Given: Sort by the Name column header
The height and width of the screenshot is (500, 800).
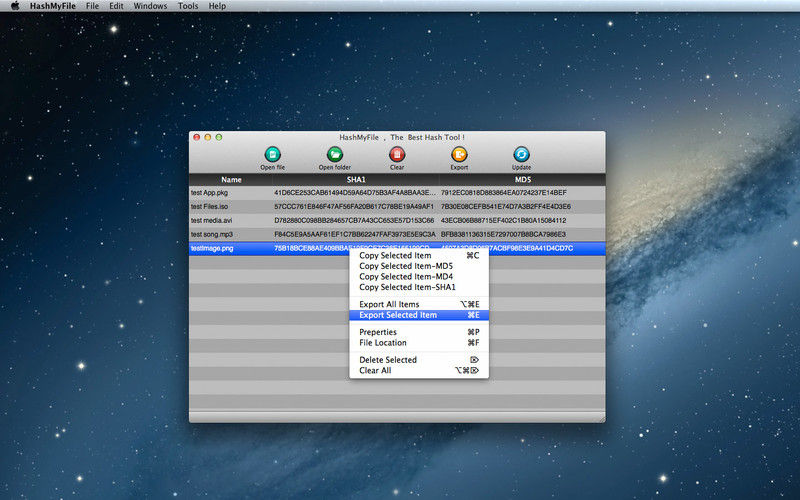Looking at the screenshot, I should pos(231,180).
